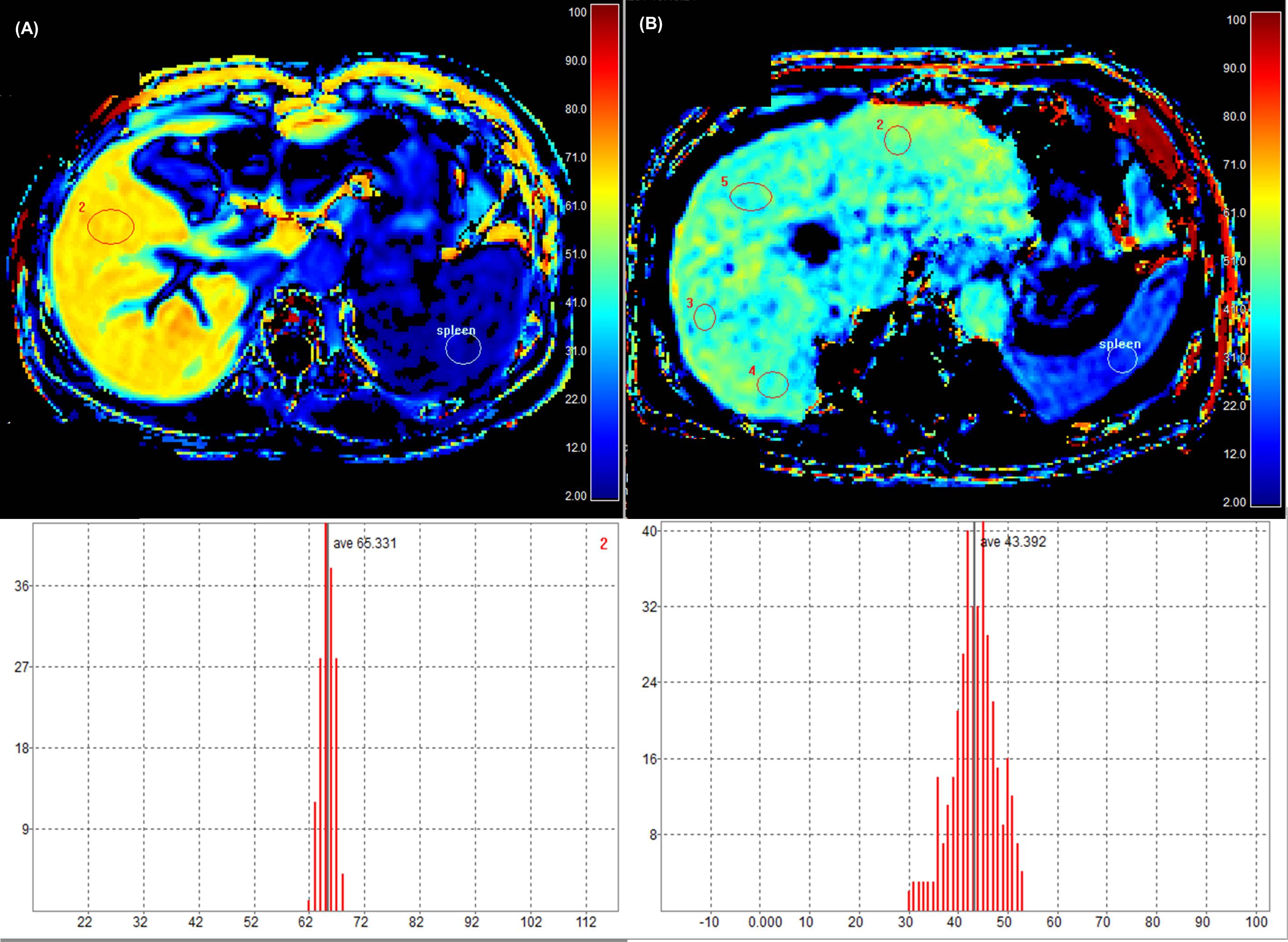Click the 100 value on panel A scale
Viewport: 1288px width, 942px height.
pyautogui.click(x=577, y=12)
